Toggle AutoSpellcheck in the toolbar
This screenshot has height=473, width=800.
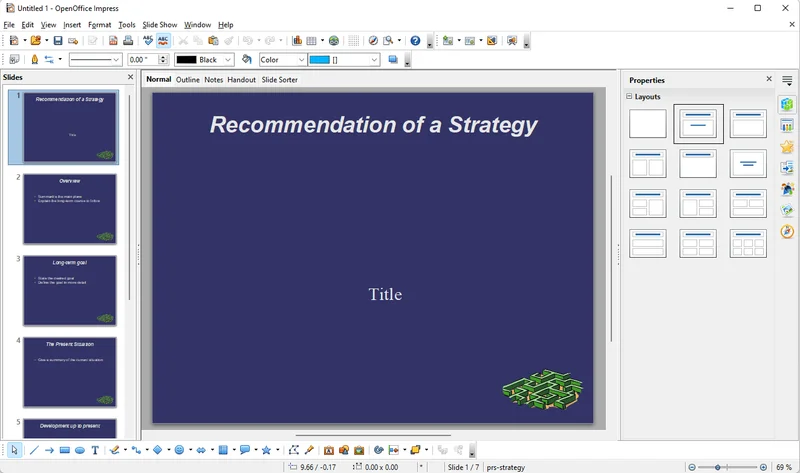coord(164,41)
